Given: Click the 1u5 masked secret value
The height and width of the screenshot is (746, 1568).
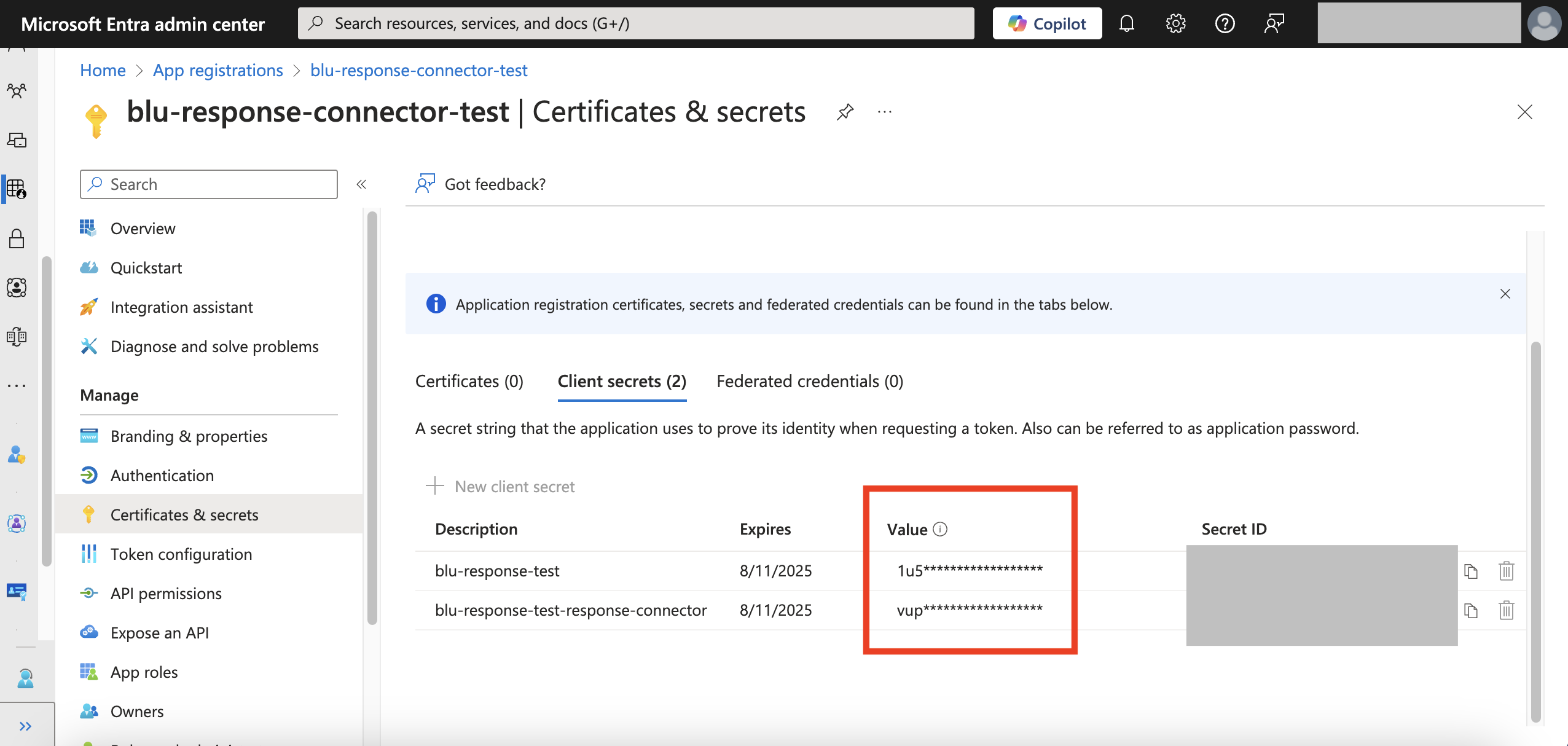Looking at the screenshot, I should (970, 571).
